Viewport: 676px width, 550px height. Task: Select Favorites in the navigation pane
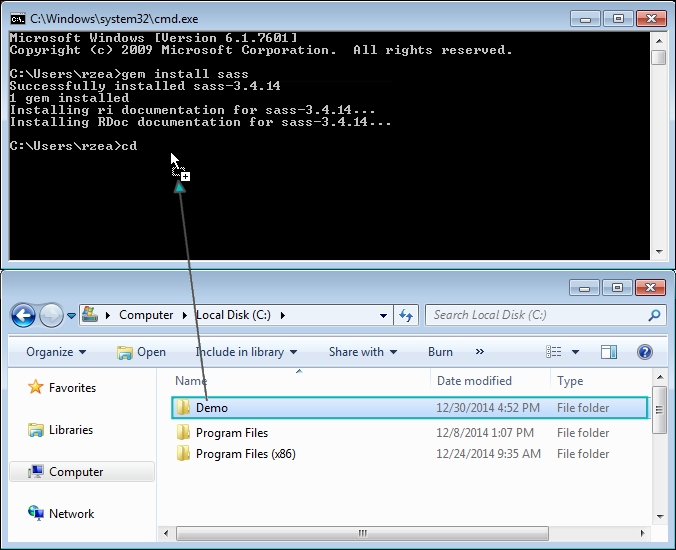pyautogui.click(x=72, y=388)
